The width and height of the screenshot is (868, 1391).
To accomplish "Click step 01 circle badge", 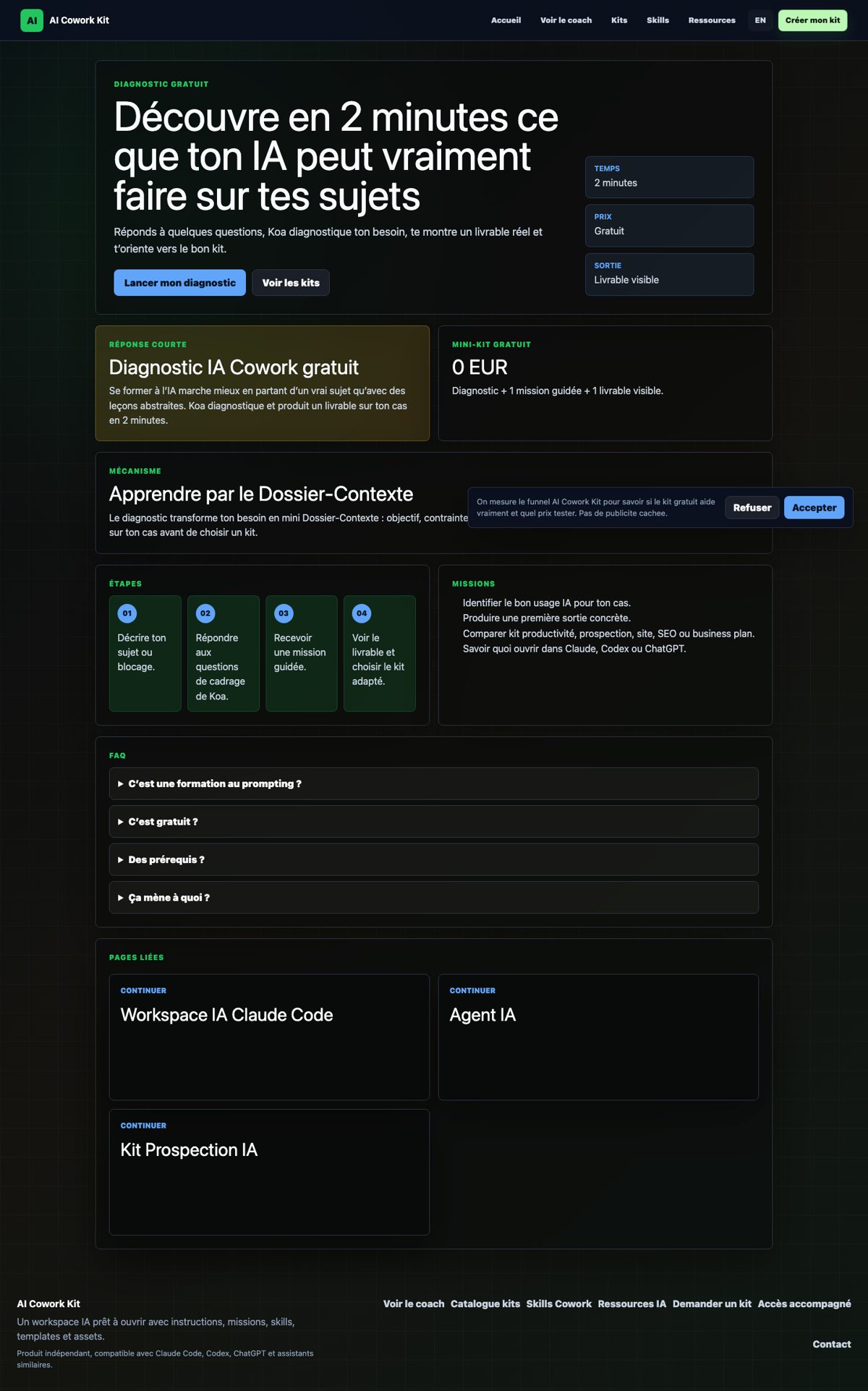I will (127, 613).
